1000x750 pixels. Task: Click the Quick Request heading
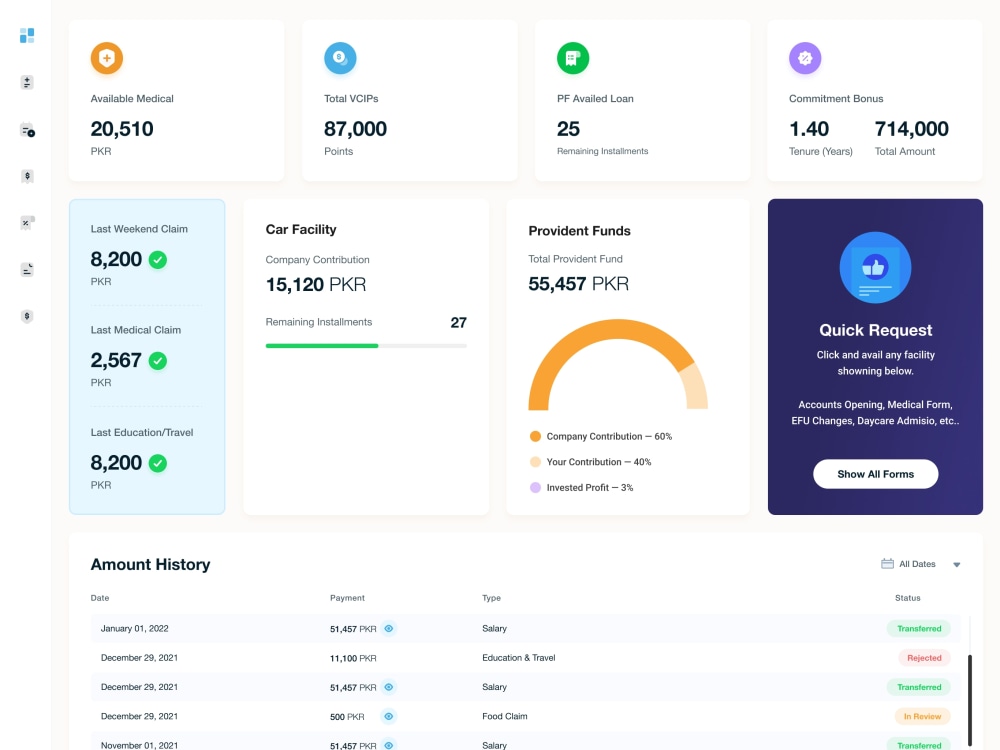(875, 330)
